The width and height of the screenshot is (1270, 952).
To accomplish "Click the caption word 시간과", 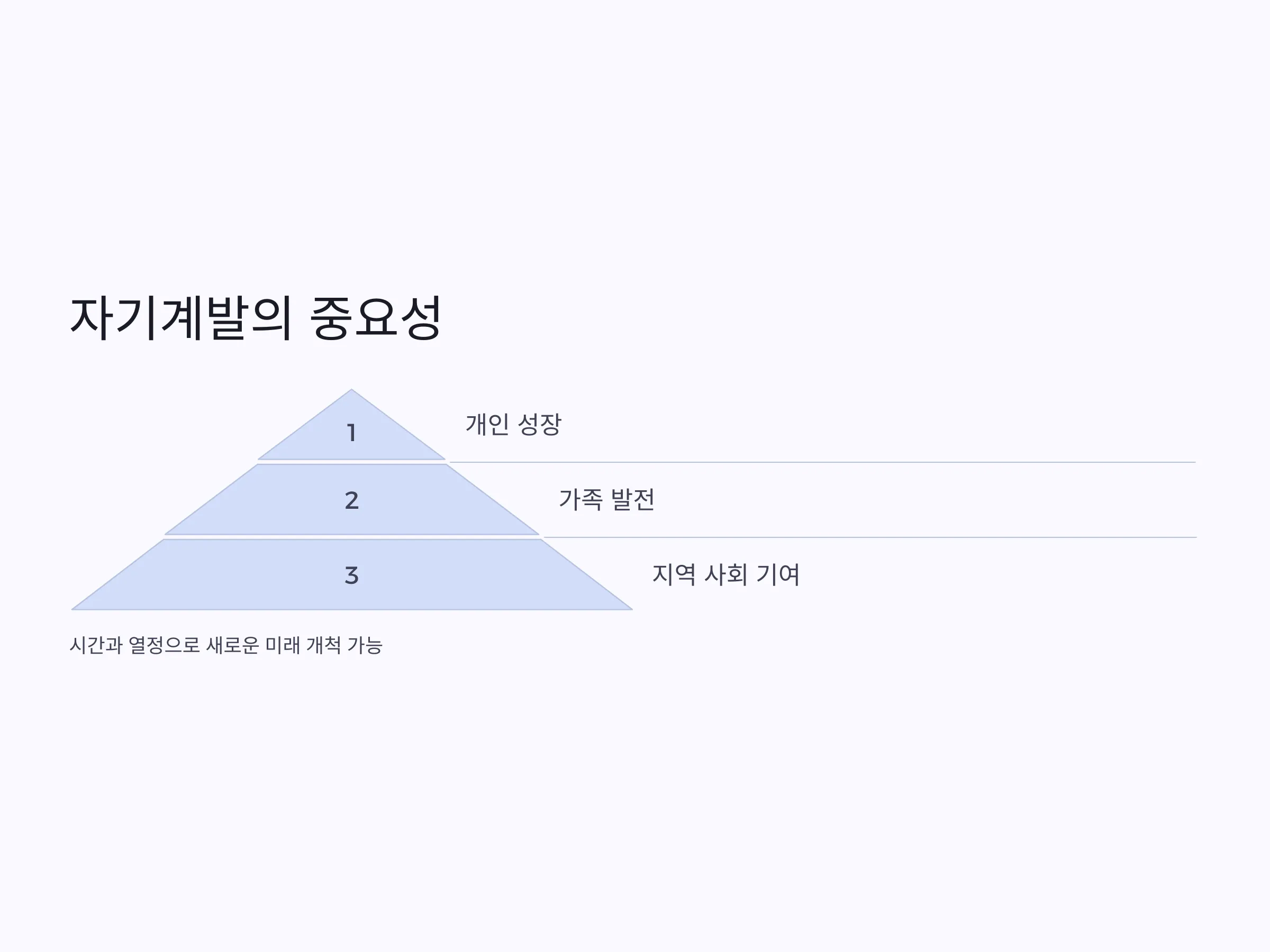I will click(x=96, y=646).
